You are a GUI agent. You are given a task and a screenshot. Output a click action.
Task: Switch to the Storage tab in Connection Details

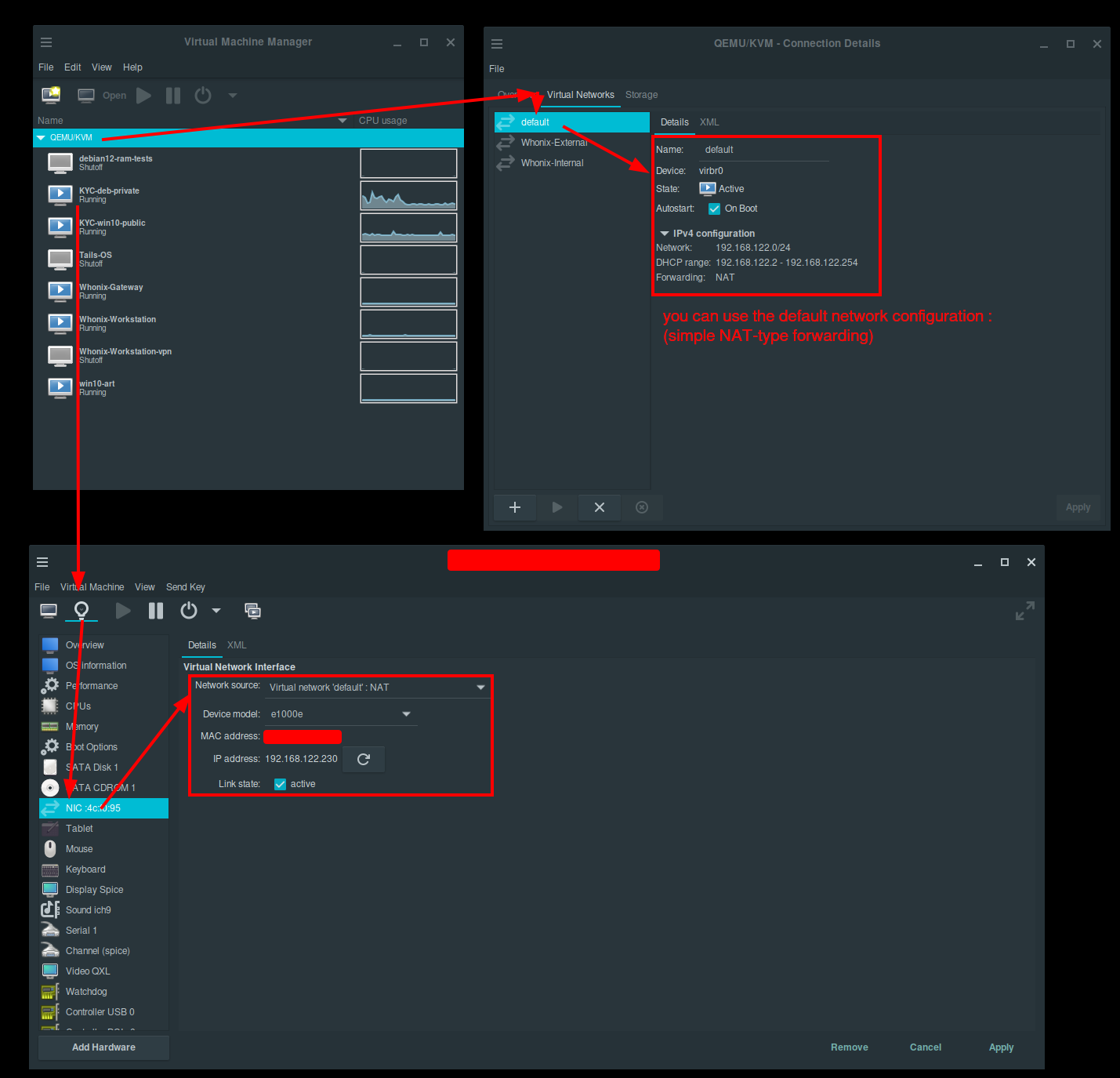click(641, 95)
